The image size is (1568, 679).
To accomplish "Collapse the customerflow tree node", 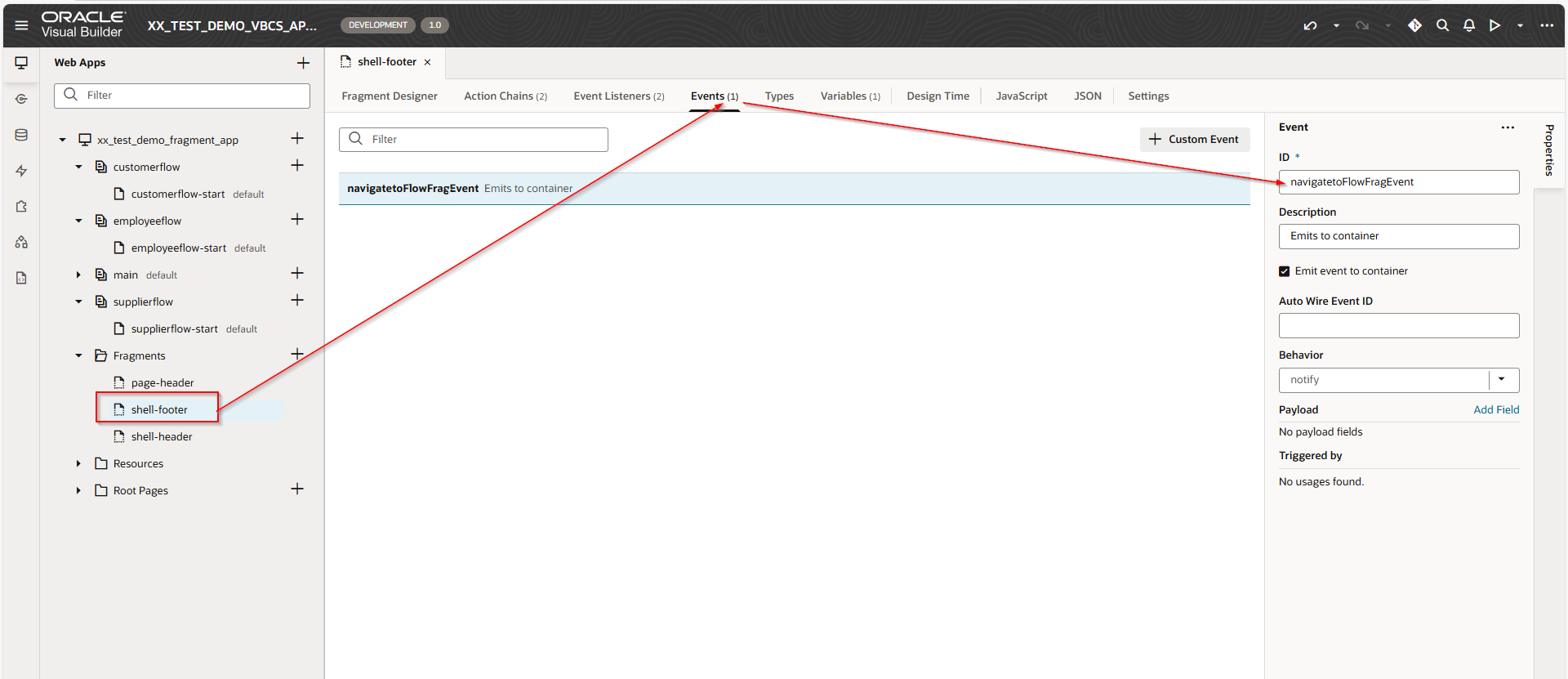I will [79, 167].
